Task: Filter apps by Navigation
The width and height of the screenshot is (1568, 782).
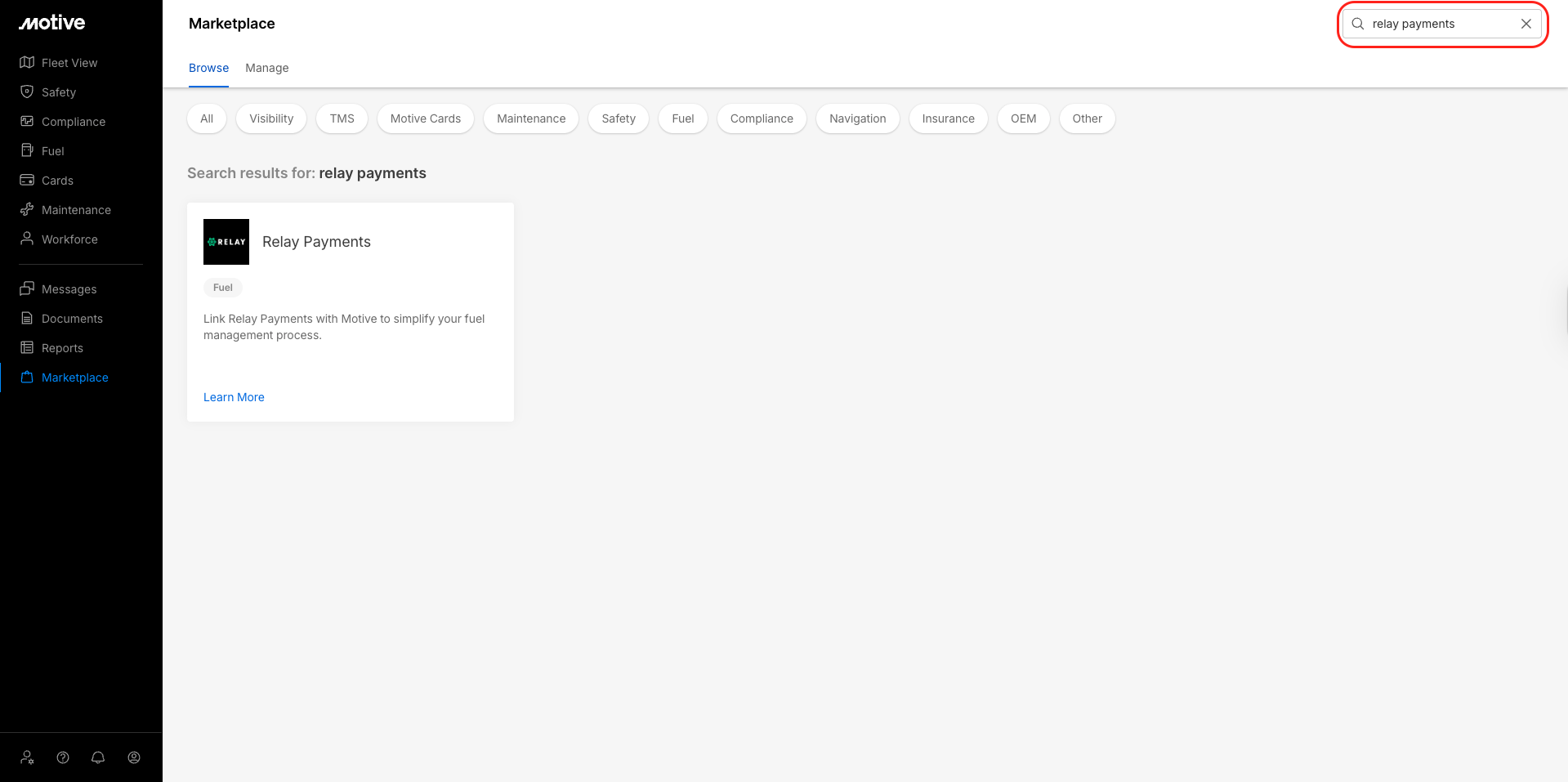Action: pos(858,118)
